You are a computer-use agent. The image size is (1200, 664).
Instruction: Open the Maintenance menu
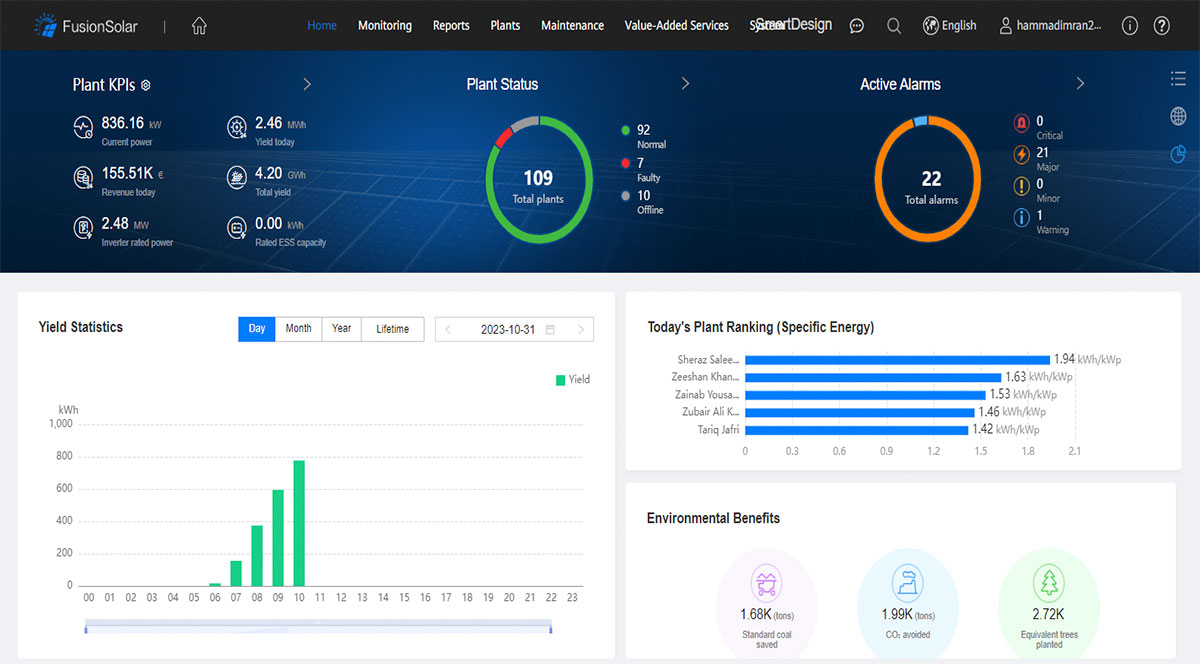click(x=572, y=26)
